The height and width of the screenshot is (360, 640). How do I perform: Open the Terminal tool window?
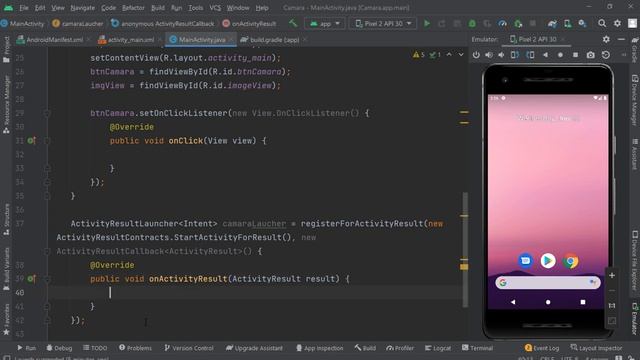click(478, 348)
